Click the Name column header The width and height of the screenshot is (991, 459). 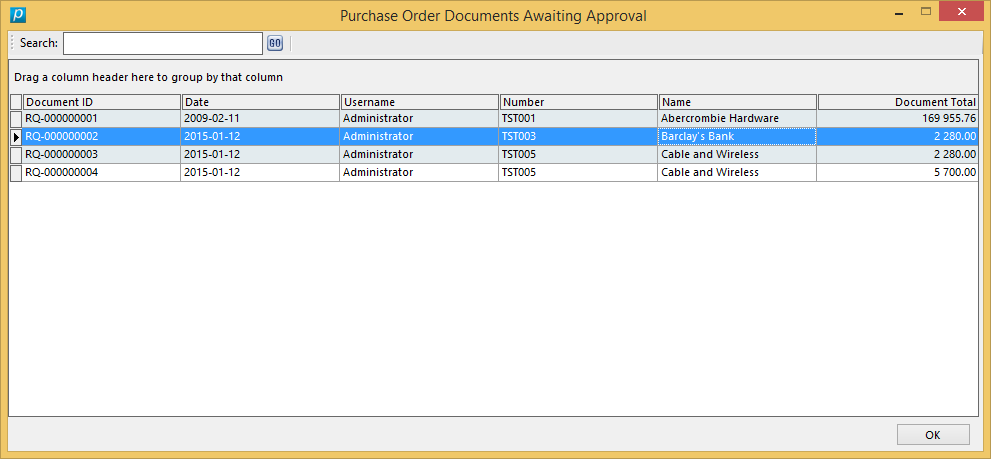[x=737, y=102]
